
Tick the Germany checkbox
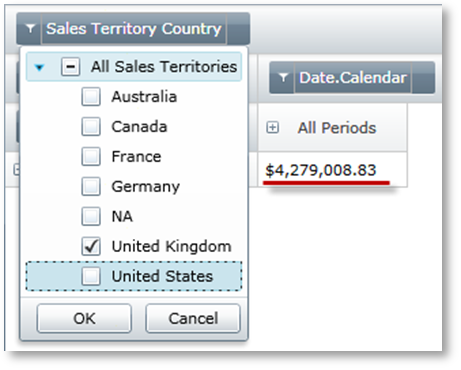click(x=91, y=186)
